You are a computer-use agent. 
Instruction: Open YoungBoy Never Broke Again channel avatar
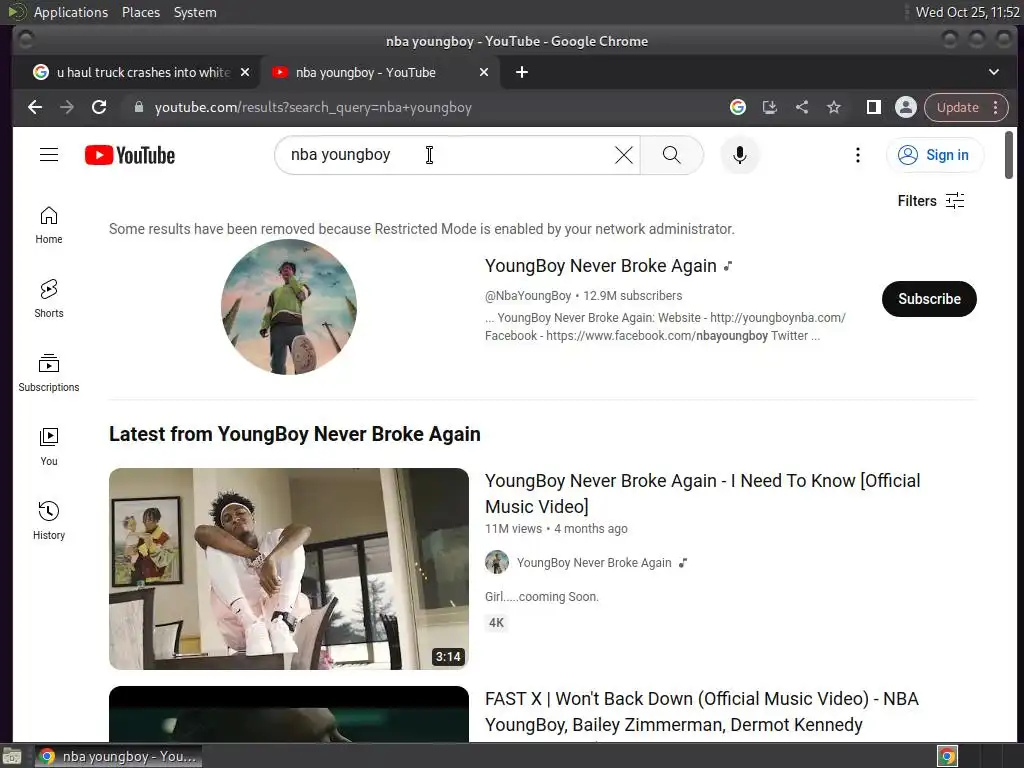point(289,307)
